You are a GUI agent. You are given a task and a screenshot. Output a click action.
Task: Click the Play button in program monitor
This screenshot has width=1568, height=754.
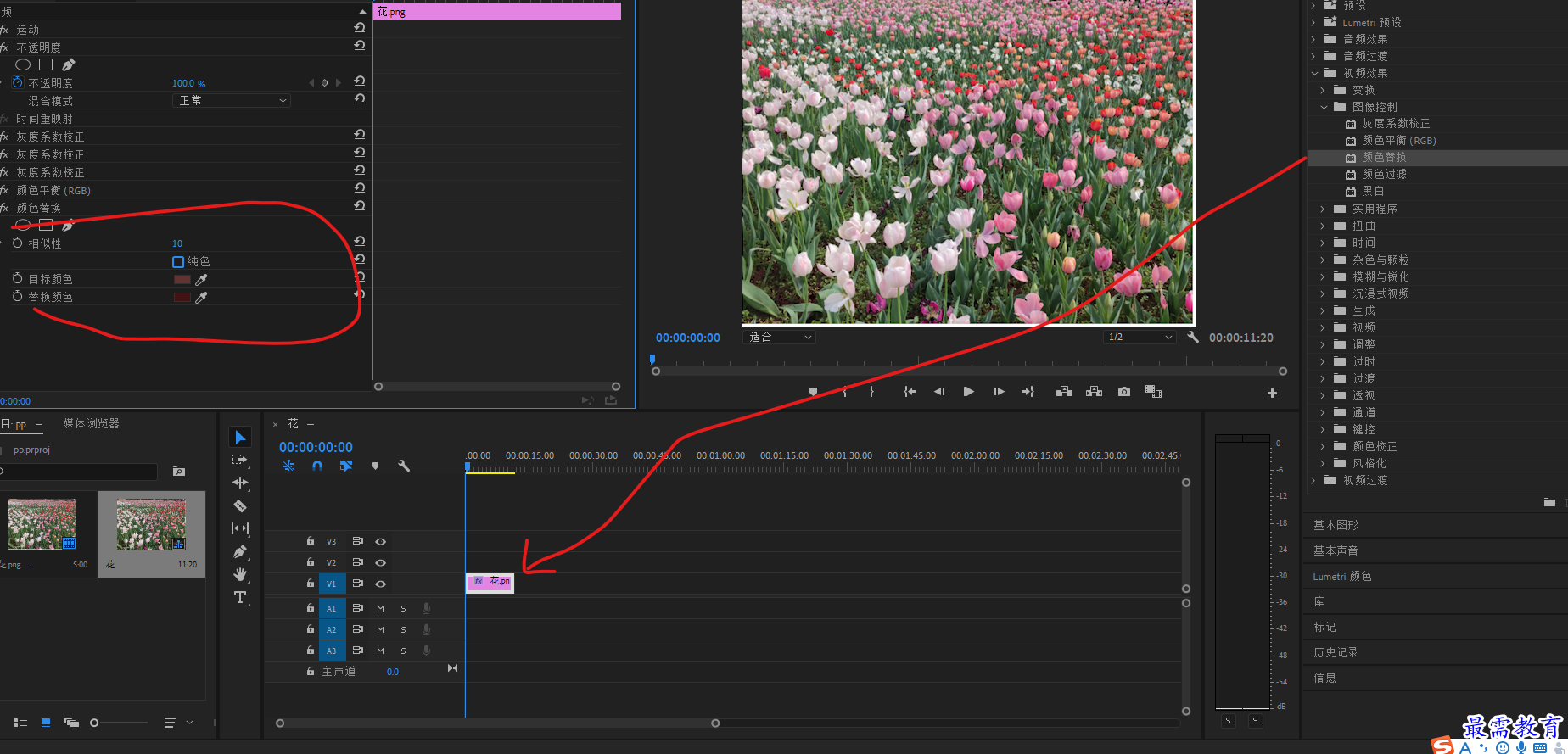[x=968, y=392]
